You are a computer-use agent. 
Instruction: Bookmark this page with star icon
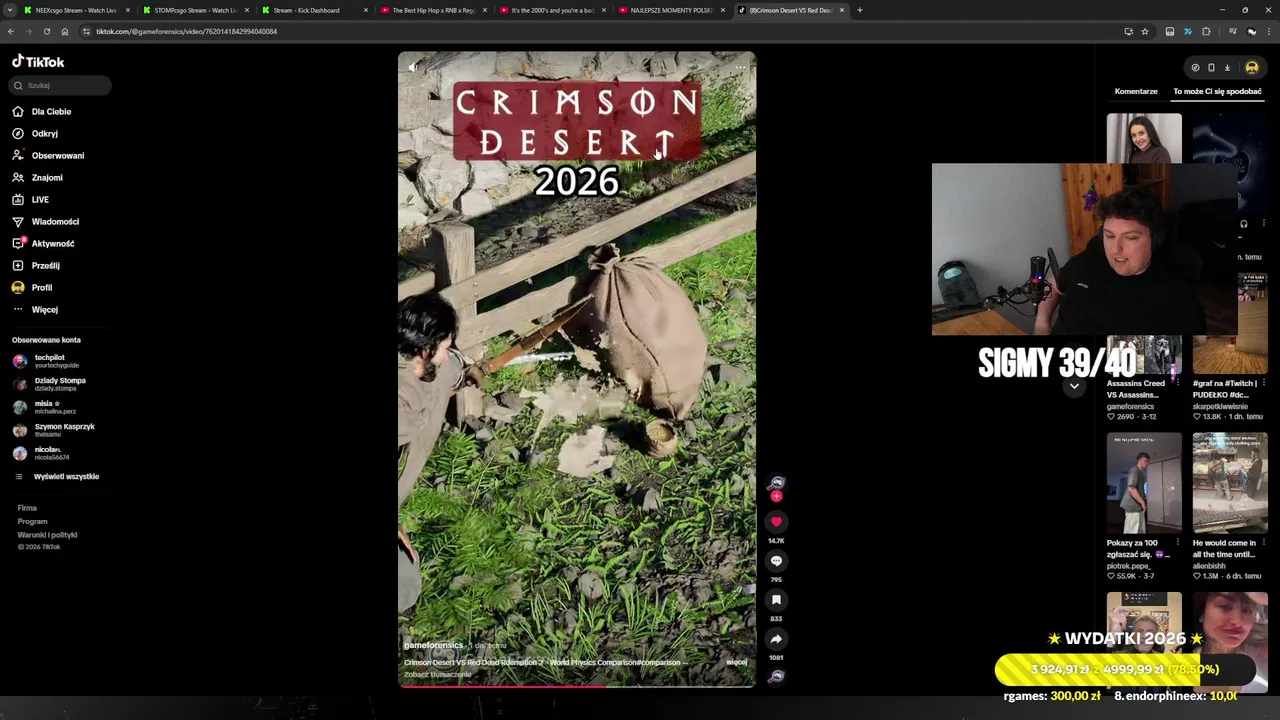pyautogui.click(x=1145, y=31)
